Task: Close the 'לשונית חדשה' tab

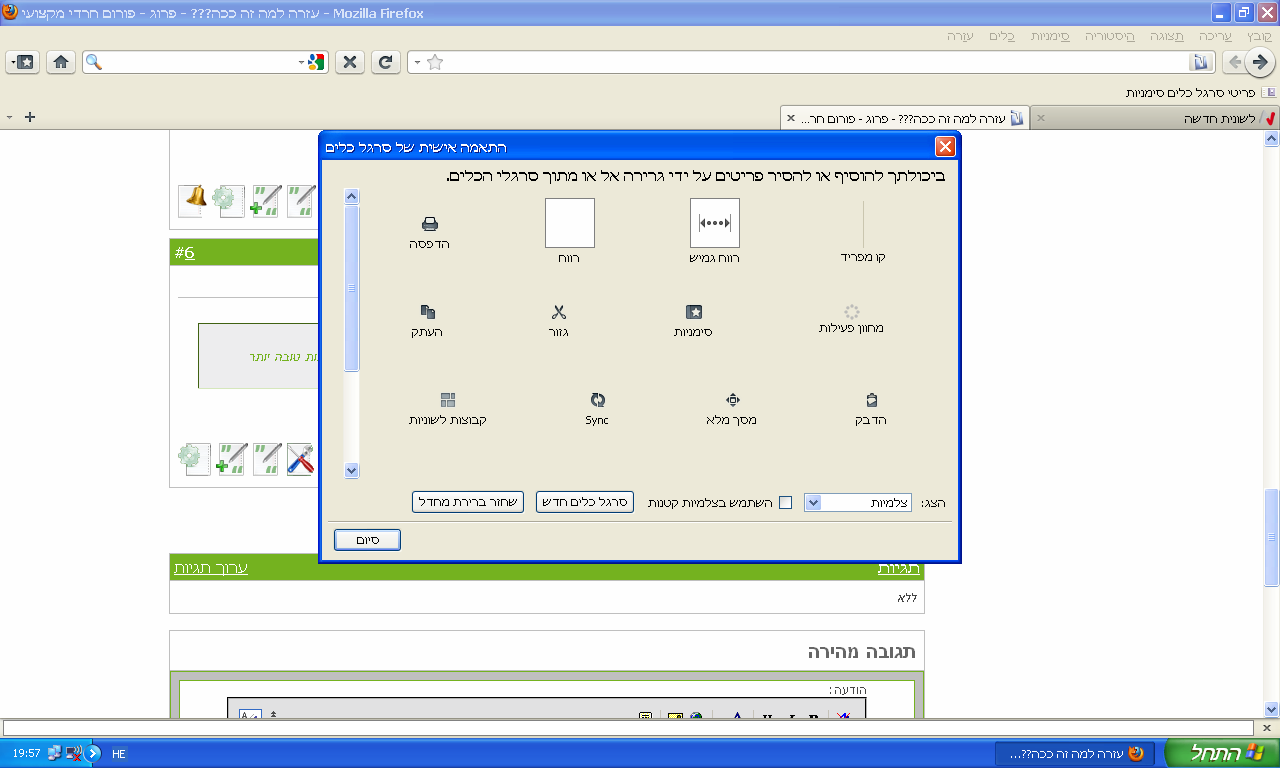Action: coord(1040,118)
